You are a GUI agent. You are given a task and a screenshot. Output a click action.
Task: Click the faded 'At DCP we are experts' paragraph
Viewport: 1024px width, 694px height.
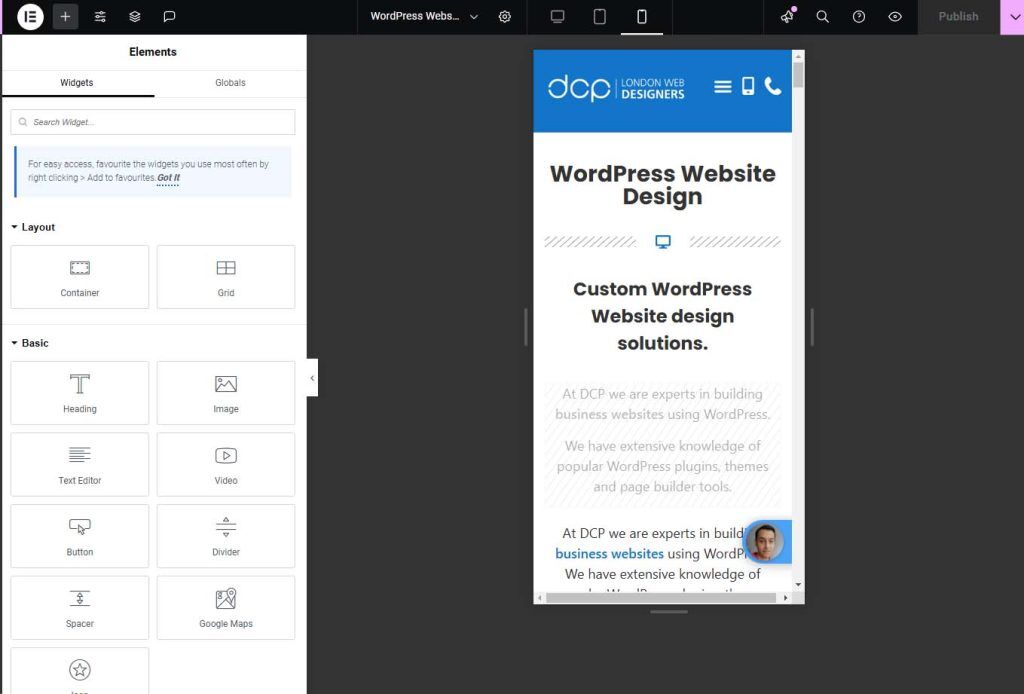pos(662,404)
